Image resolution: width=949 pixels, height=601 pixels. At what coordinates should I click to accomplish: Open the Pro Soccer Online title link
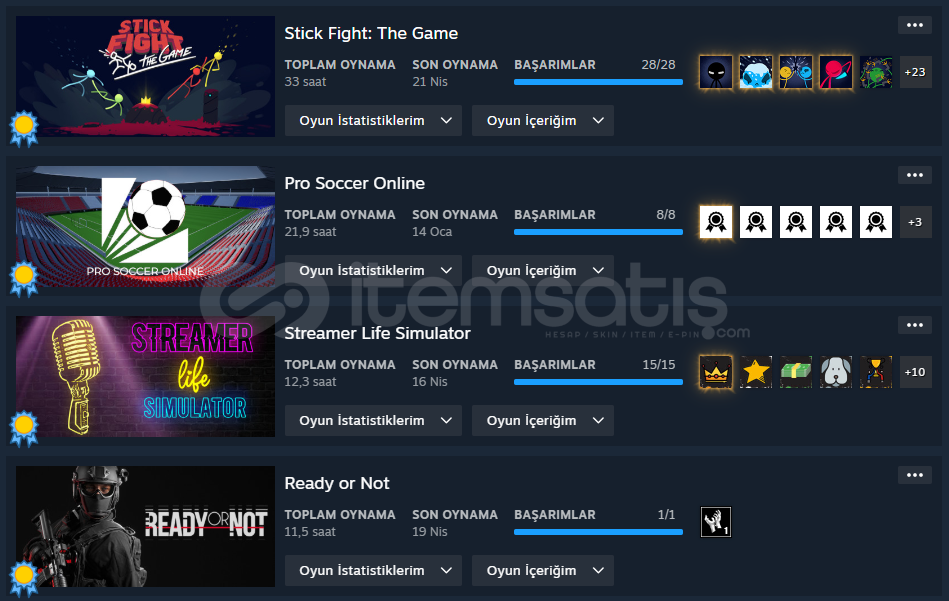tap(355, 183)
